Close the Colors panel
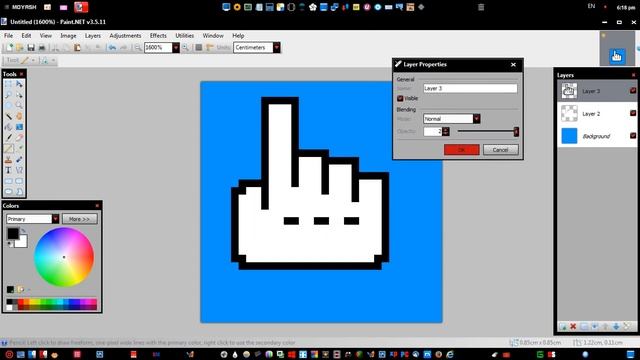The image size is (640, 360). [x=97, y=206]
